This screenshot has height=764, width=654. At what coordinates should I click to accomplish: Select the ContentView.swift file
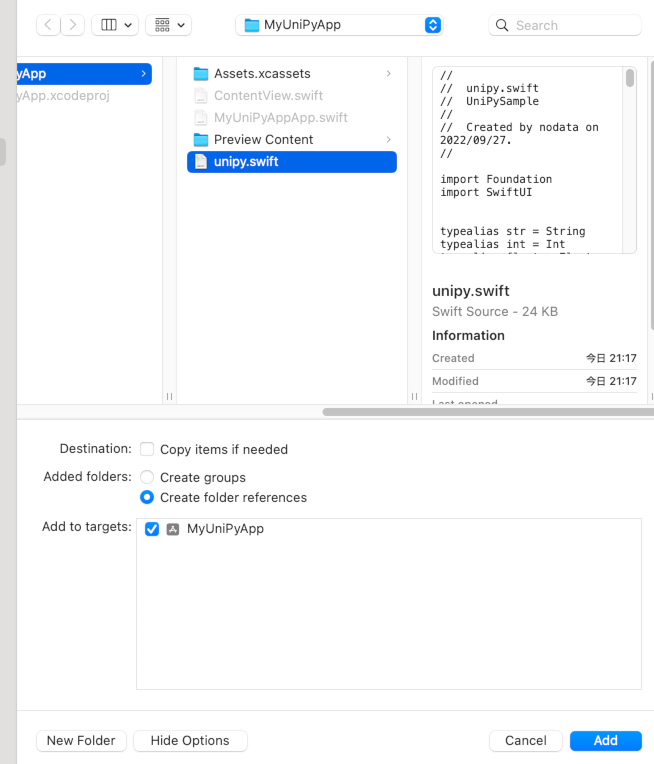268,96
